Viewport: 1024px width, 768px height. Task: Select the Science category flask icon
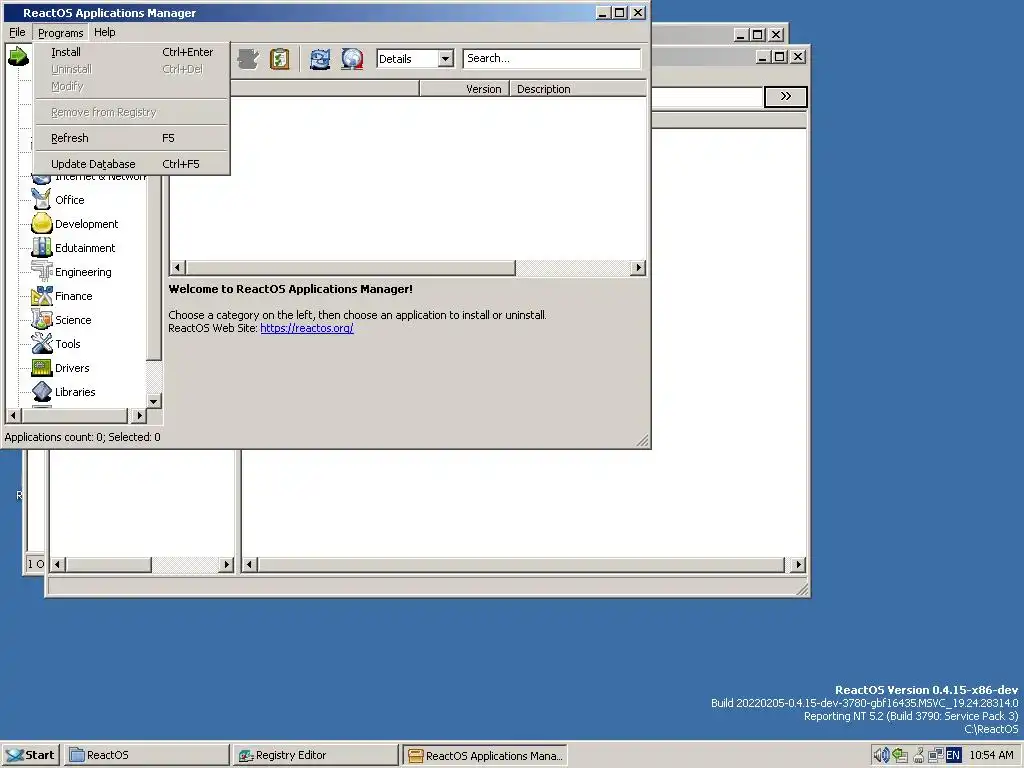point(41,320)
